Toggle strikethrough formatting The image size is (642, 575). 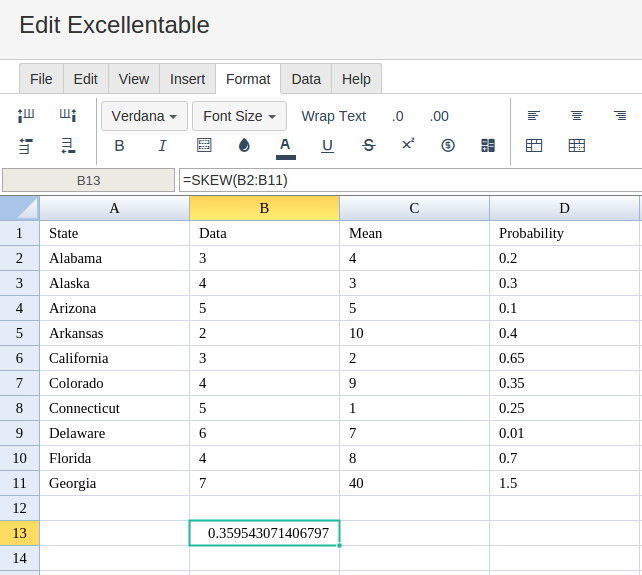click(368, 145)
